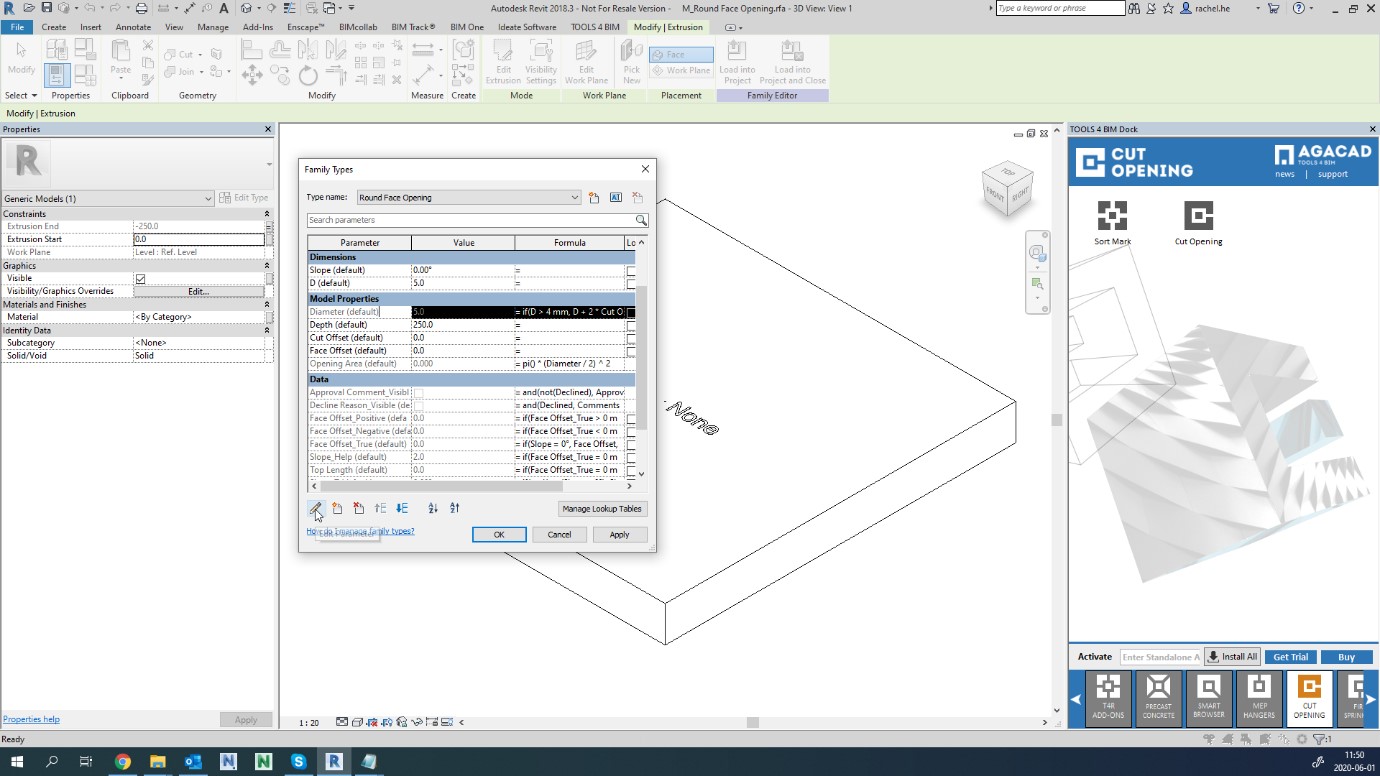This screenshot has height=776, width=1380.
Task: Collapse the Materials and Finishes section
Action: click(x=267, y=304)
